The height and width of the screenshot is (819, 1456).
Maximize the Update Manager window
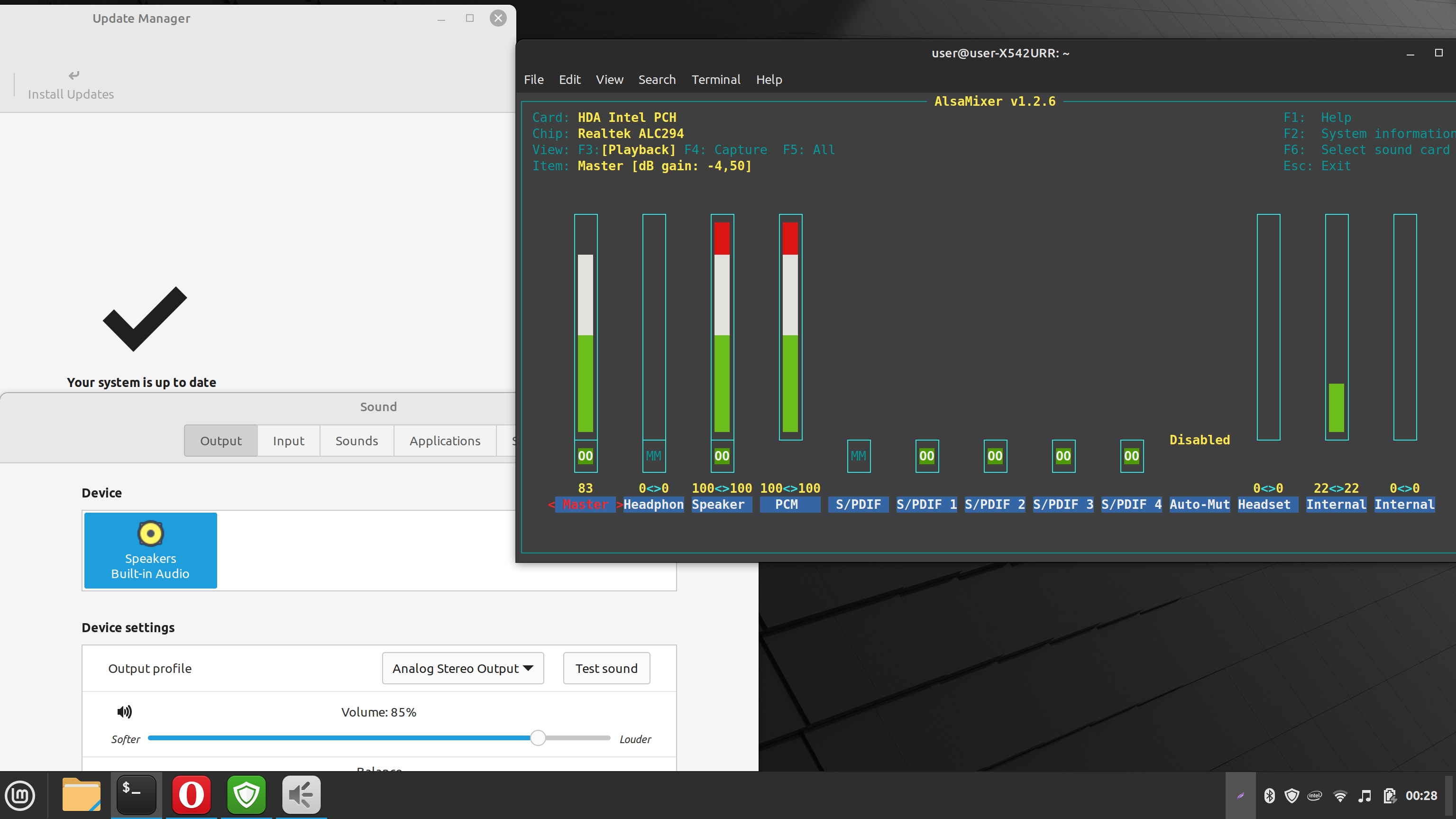click(470, 18)
